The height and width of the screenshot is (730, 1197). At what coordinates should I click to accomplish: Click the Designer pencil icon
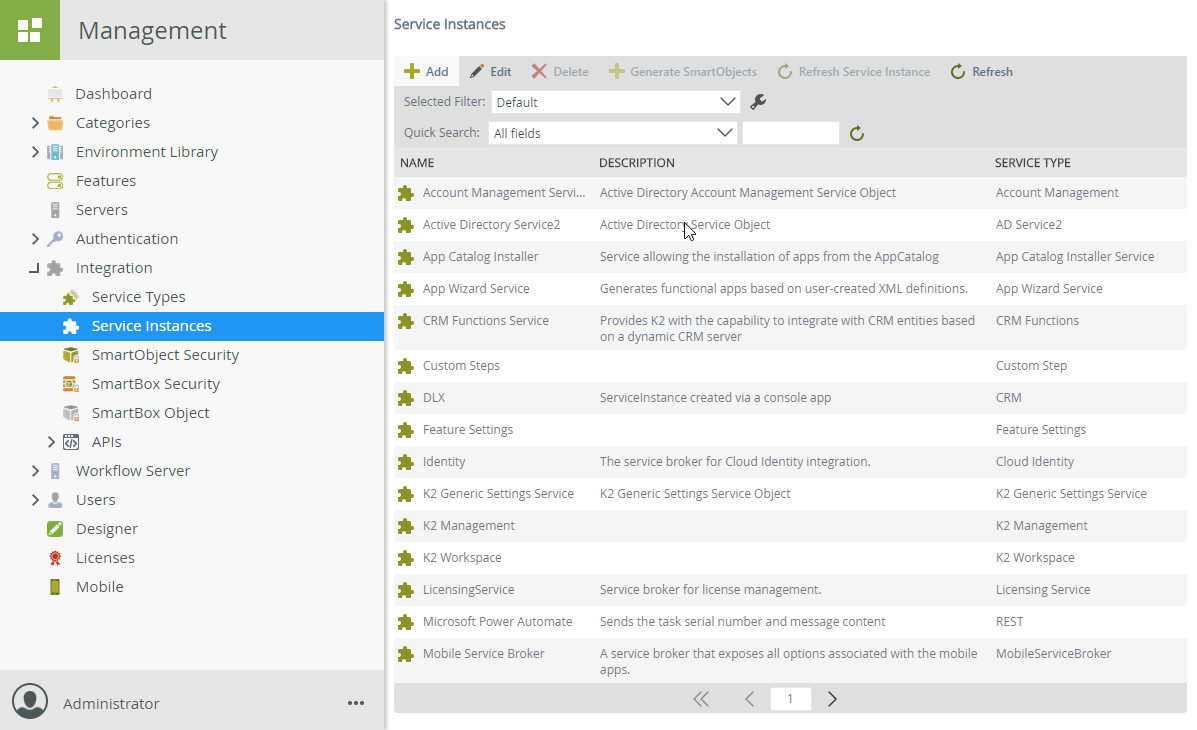[x=55, y=529]
